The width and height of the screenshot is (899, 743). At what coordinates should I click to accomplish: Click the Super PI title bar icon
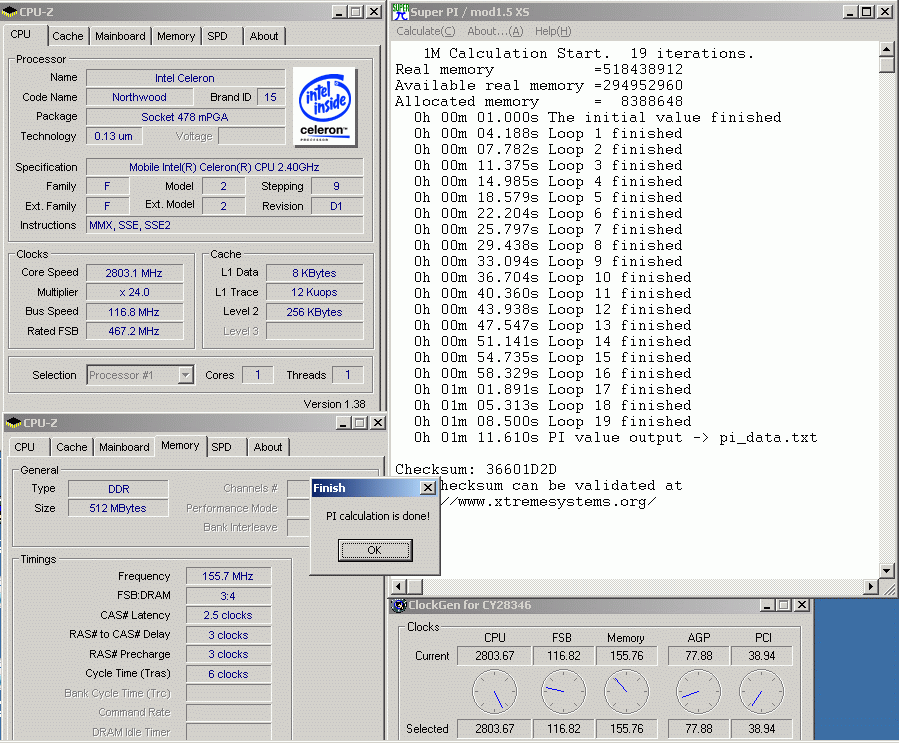click(x=401, y=11)
